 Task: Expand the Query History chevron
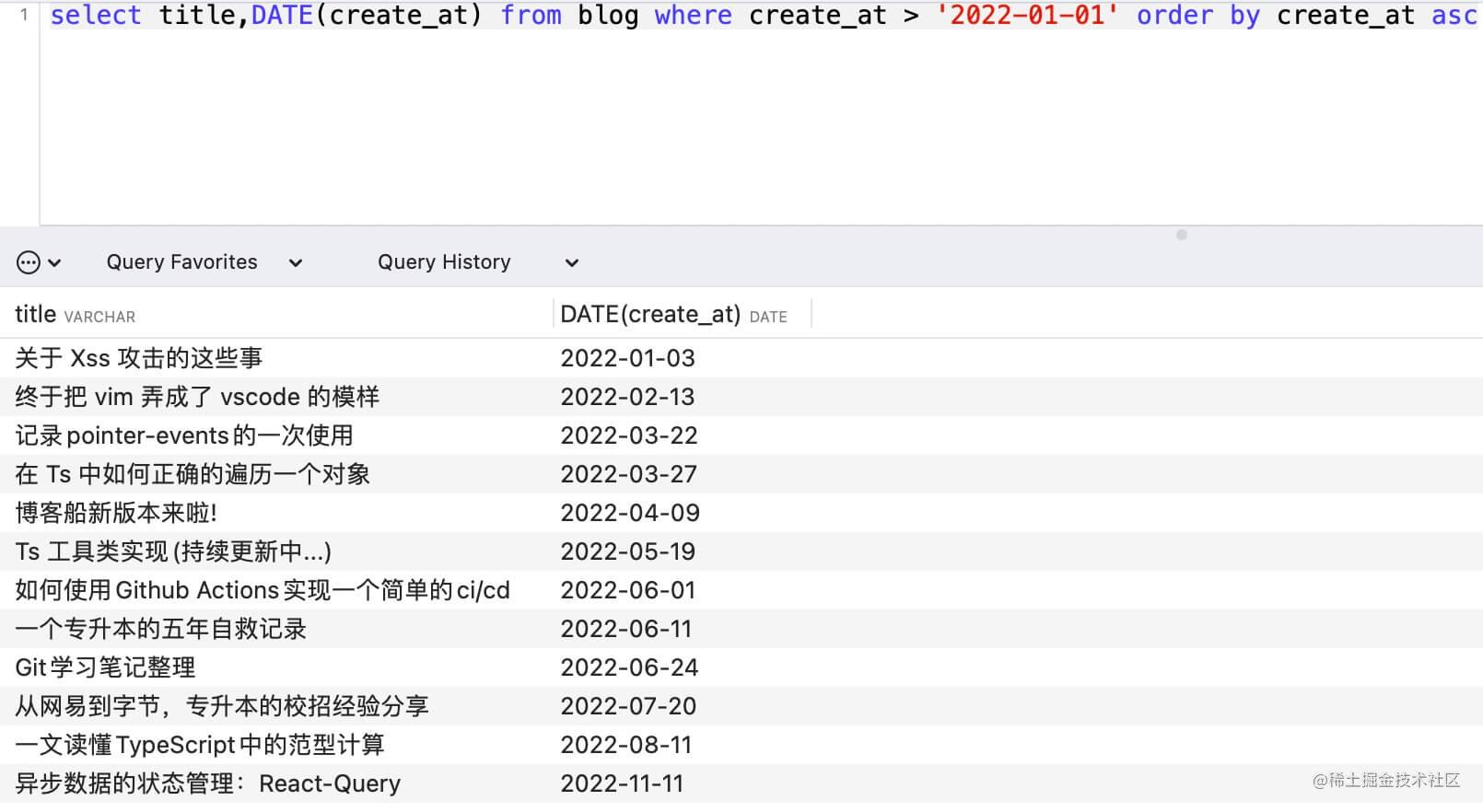click(x=572, y=263)
